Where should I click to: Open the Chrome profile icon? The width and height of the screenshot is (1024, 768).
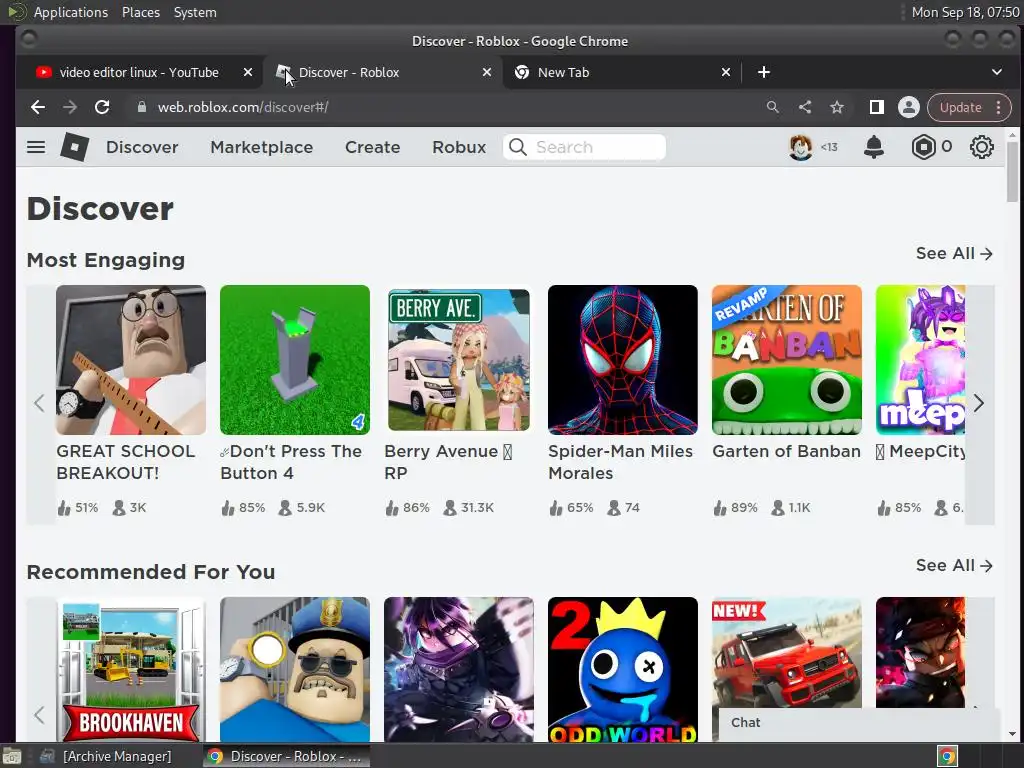tap(908, 107)
